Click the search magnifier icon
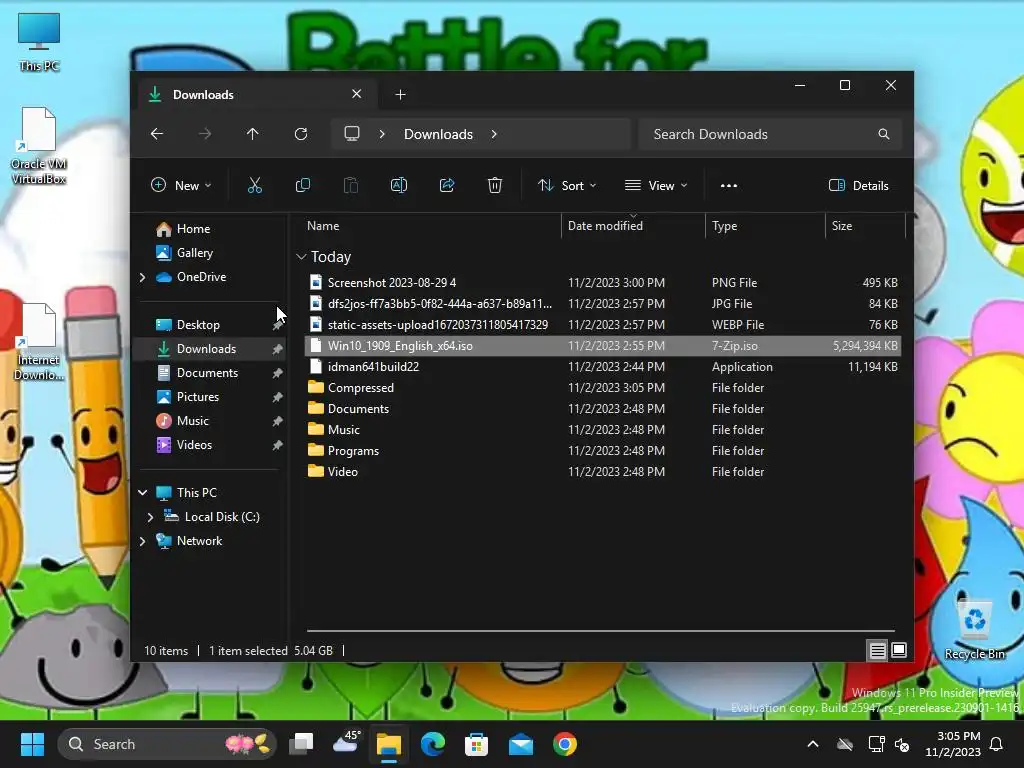 coord(884,134)
